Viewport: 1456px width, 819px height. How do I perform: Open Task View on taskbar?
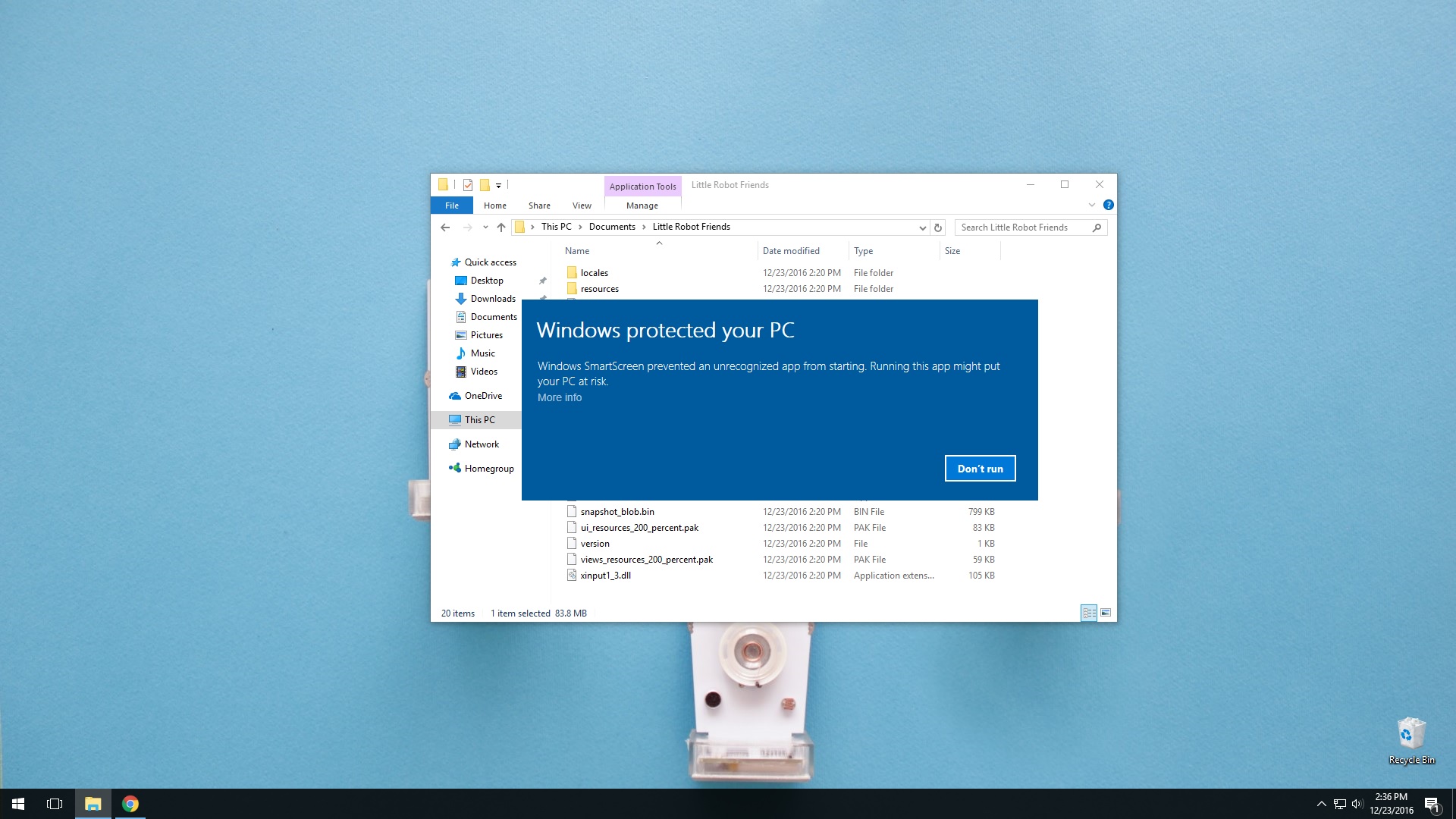click(x=55, y=804)
